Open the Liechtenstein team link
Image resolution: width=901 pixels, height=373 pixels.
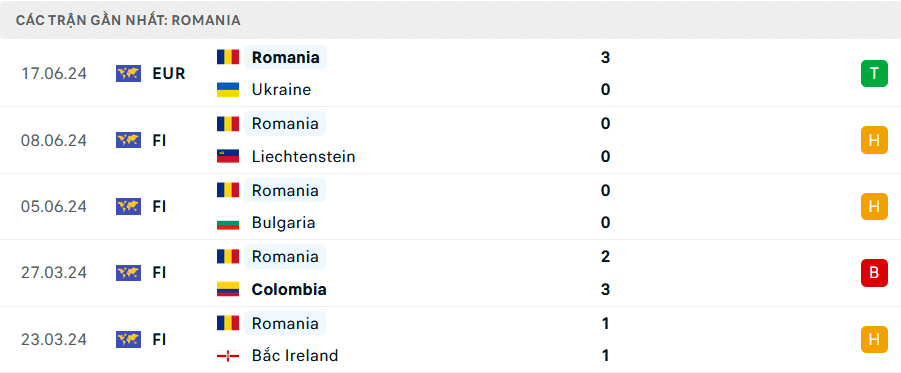303,156
